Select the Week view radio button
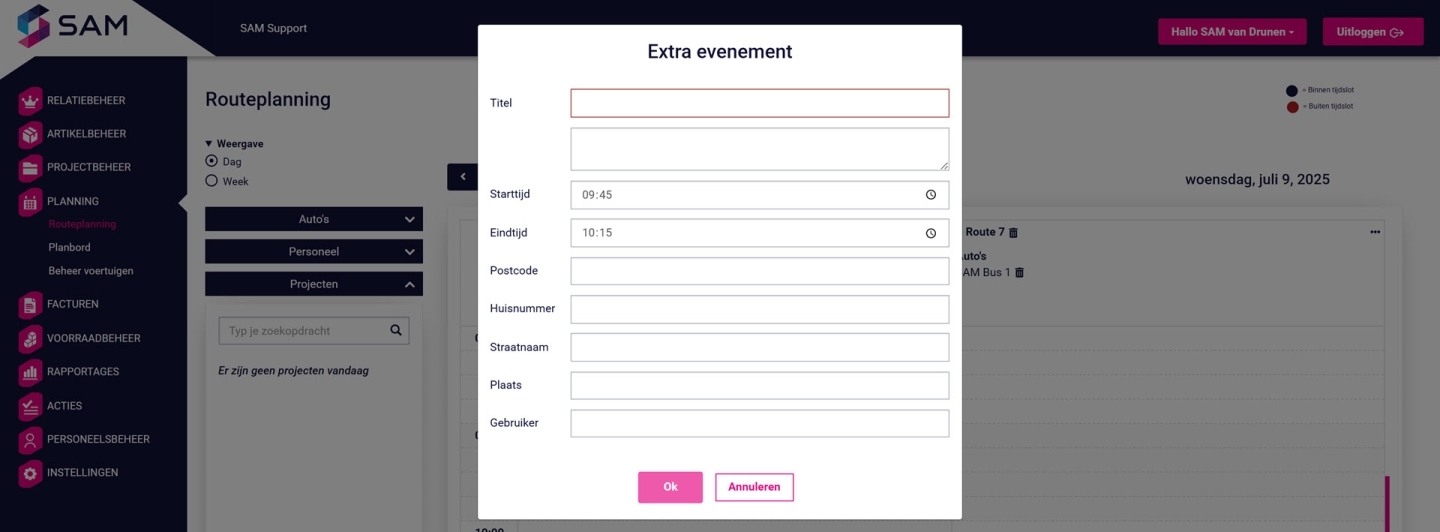This screenshot has width=1440, height=532. tap(211, 181)
